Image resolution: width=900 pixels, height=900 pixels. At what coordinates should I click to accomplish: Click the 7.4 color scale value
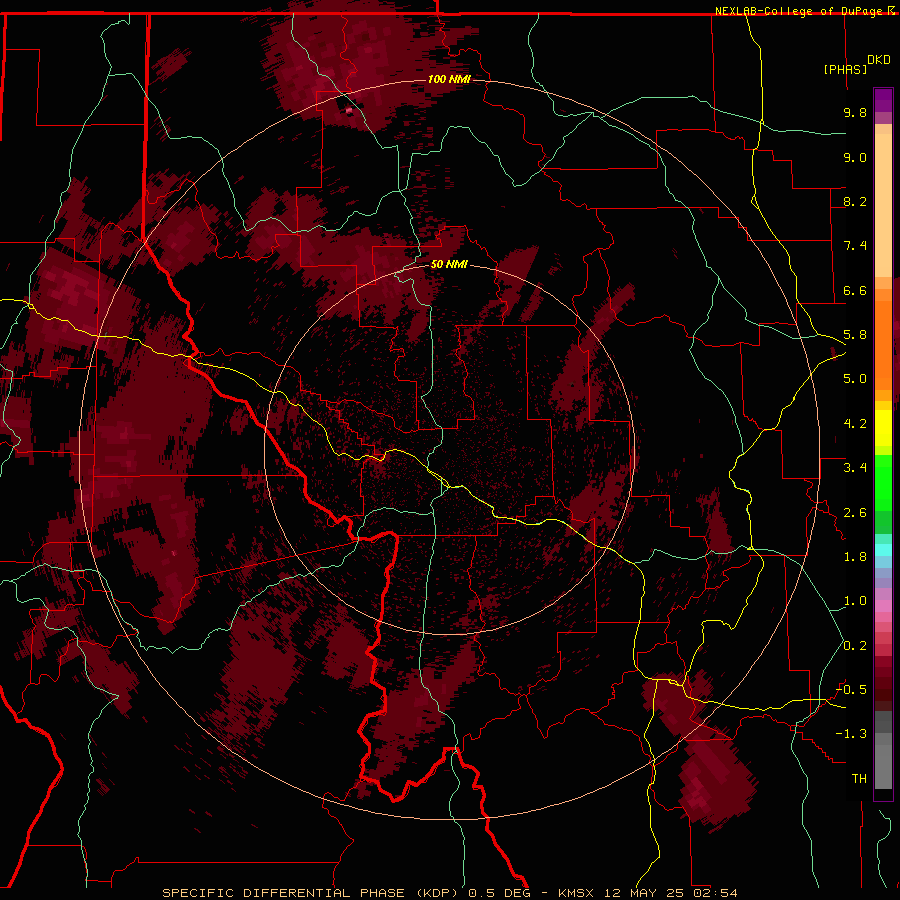(855, 246)
